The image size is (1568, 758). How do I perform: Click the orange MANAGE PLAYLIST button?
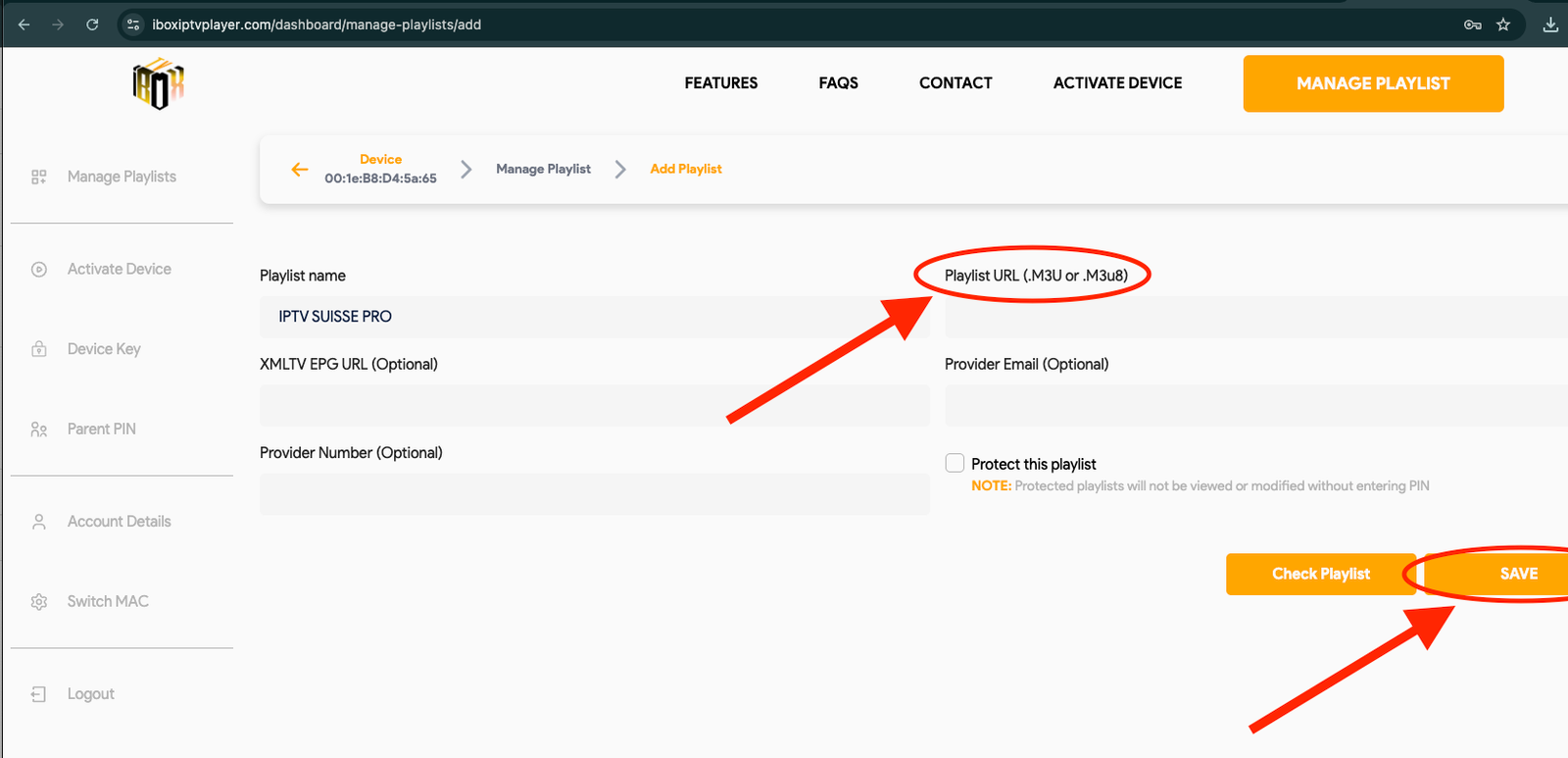pos(1373,83)
